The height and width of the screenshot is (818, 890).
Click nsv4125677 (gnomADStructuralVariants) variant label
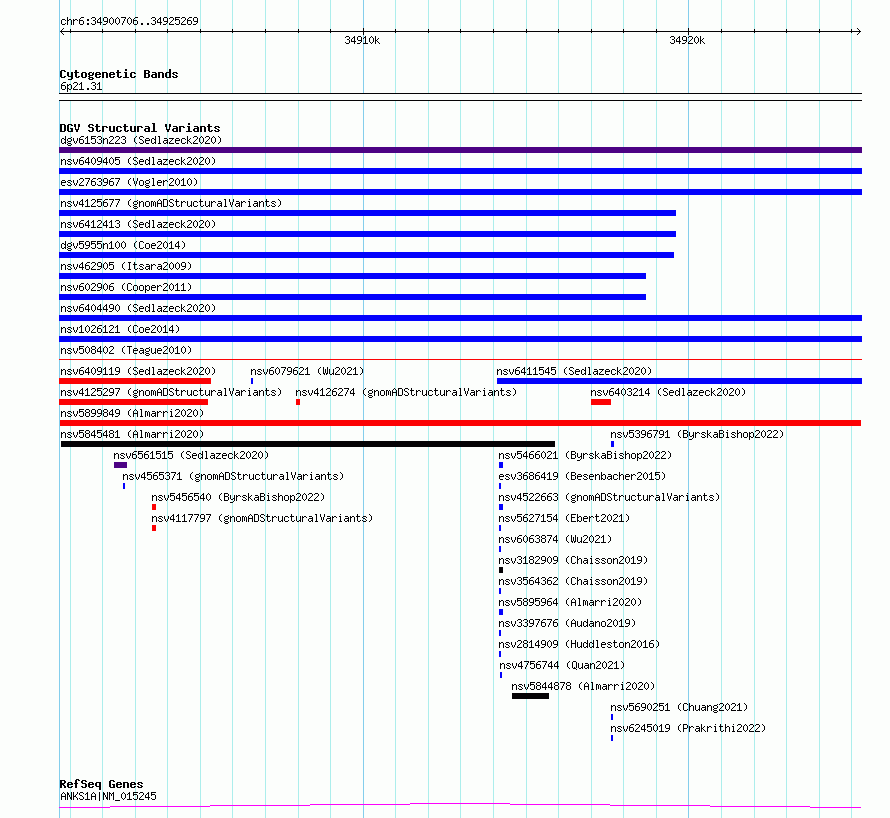tap(171, 203)
